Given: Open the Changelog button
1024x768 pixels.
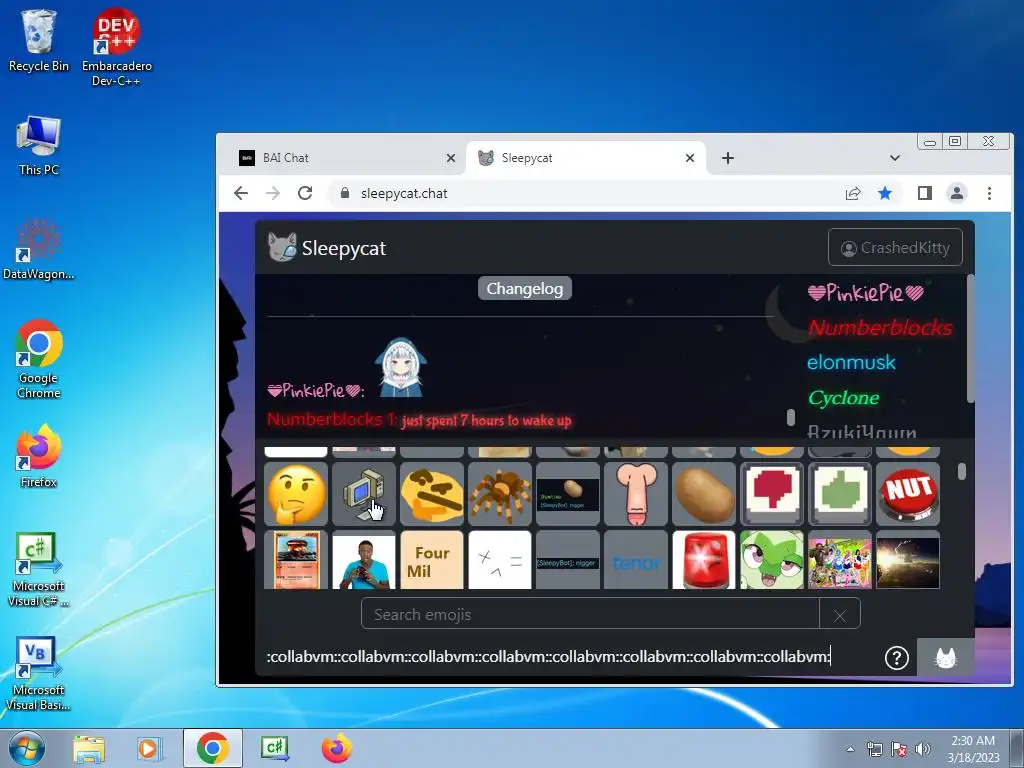Looking at the screenshot, I should point(524,289).
